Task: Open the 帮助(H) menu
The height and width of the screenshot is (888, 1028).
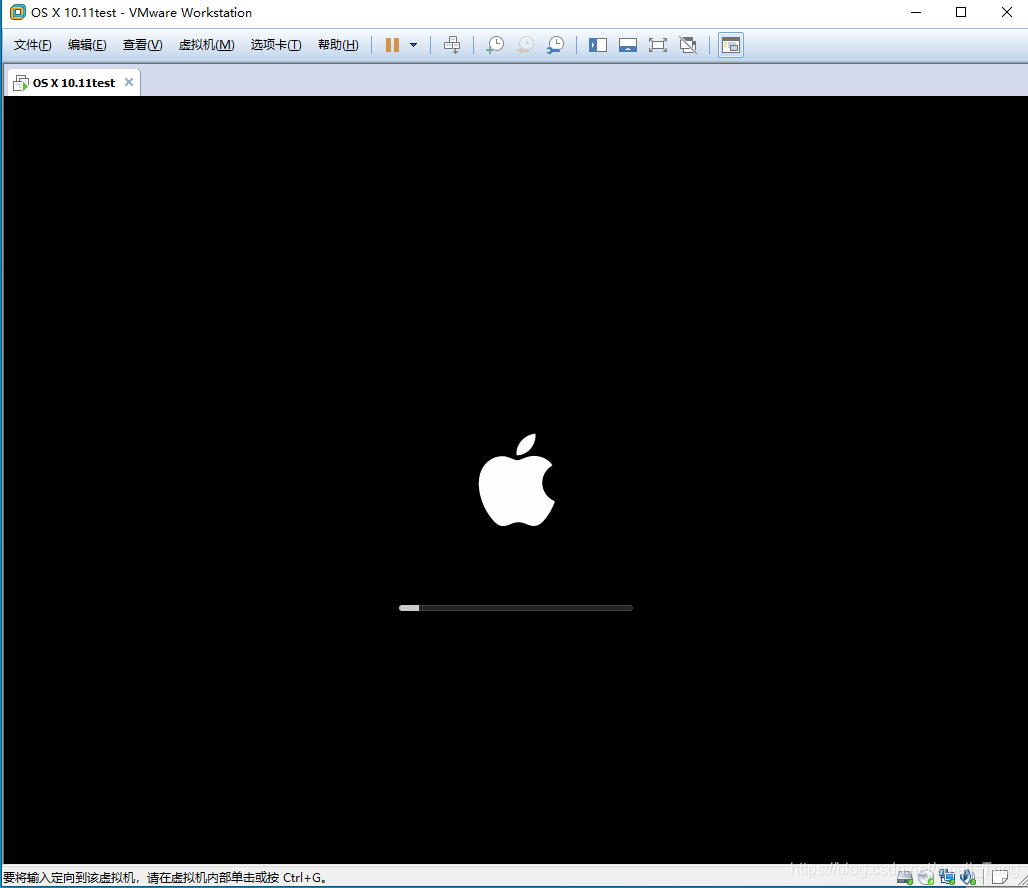Action: pos(338,45)
